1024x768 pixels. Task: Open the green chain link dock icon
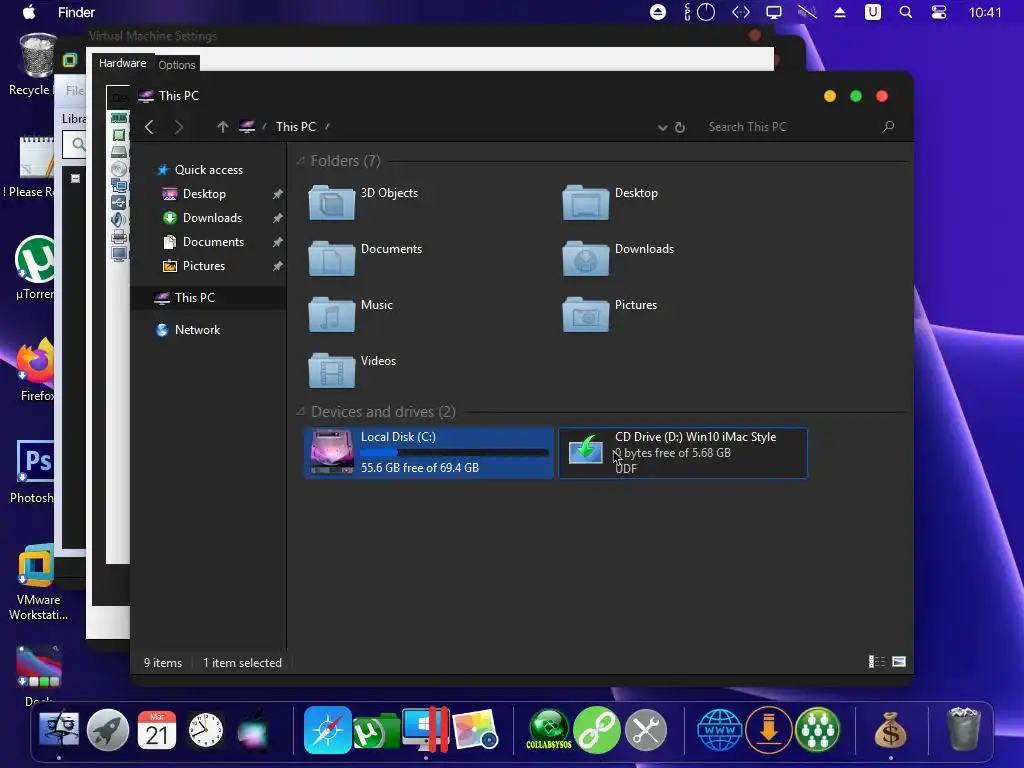coord(597,729)
